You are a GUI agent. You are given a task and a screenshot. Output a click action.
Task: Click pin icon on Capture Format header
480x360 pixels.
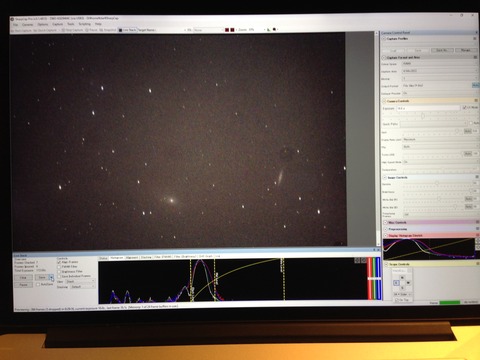coord(475,57)
